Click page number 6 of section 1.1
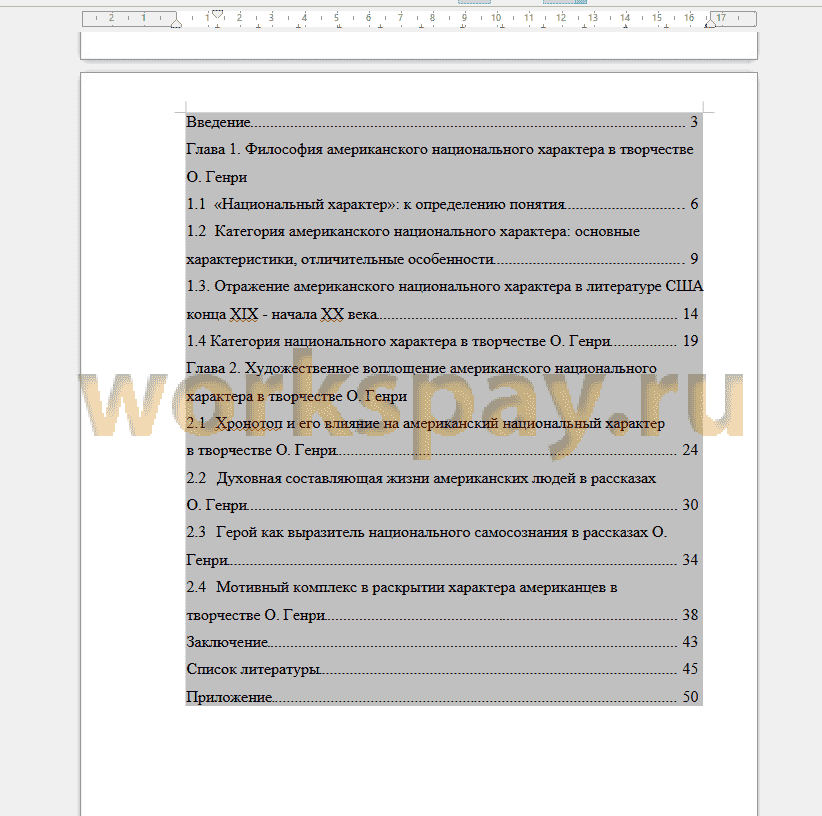822x816 pixels. [x=694, y=204]
